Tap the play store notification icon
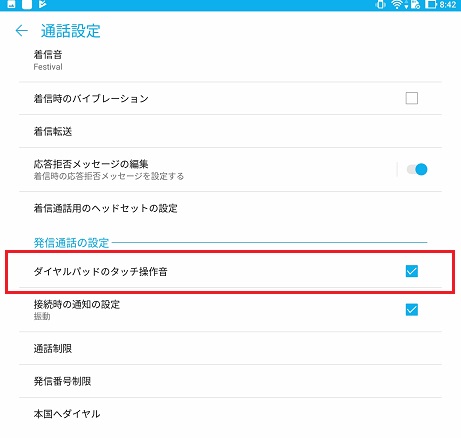 pos(42,4)
